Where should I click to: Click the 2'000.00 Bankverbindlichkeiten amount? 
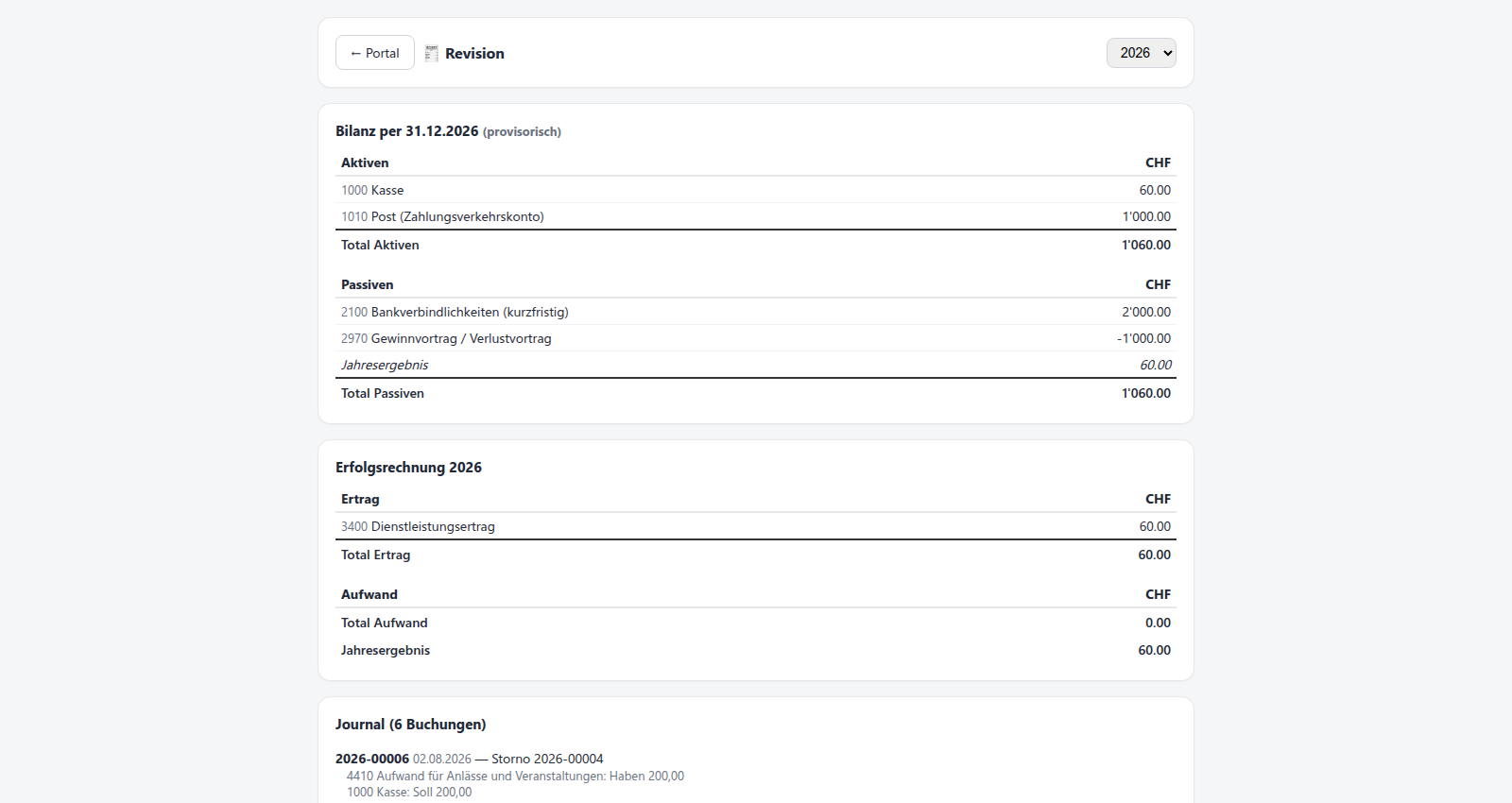(x=1146, y=312)
